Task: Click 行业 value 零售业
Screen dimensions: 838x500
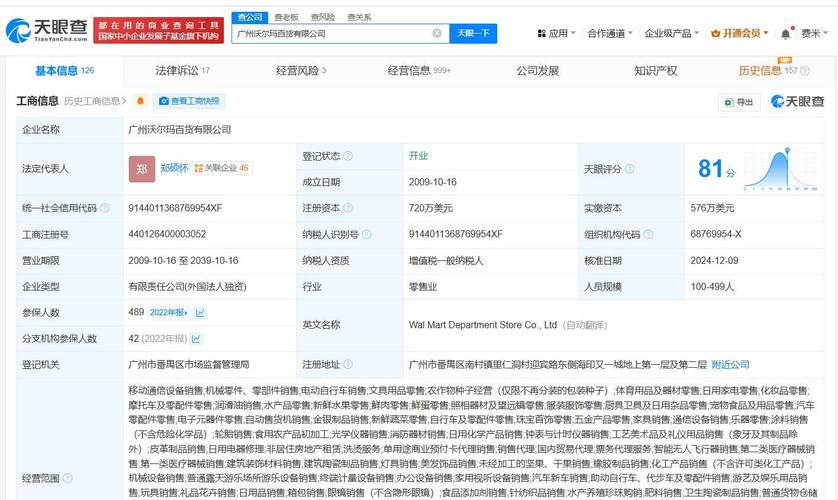Action: 423,286
